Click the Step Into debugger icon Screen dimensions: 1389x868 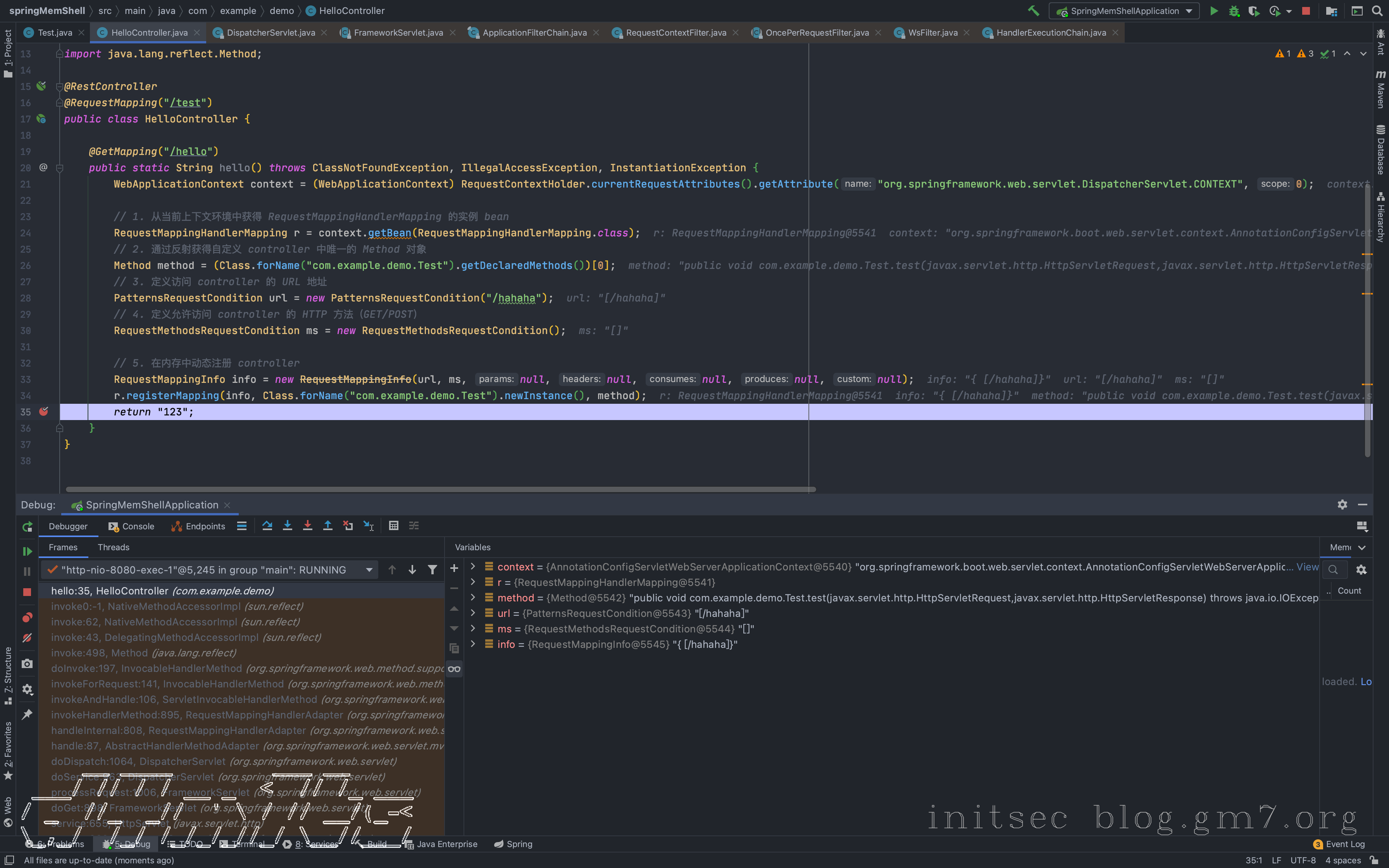tap(288, 526)
